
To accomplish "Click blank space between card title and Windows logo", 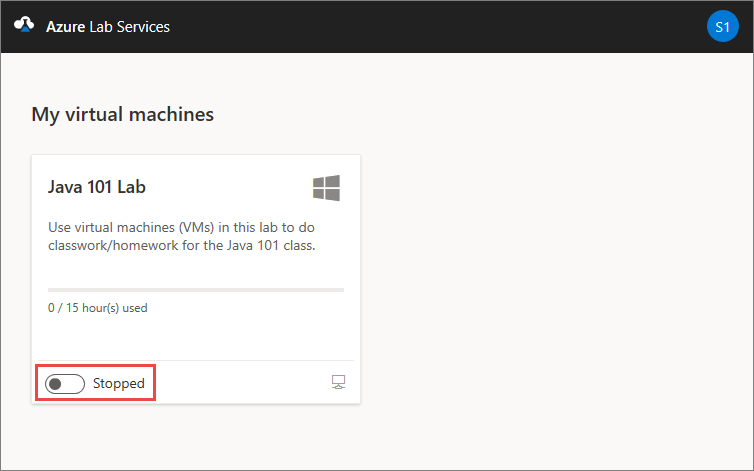I will point(230,187).
